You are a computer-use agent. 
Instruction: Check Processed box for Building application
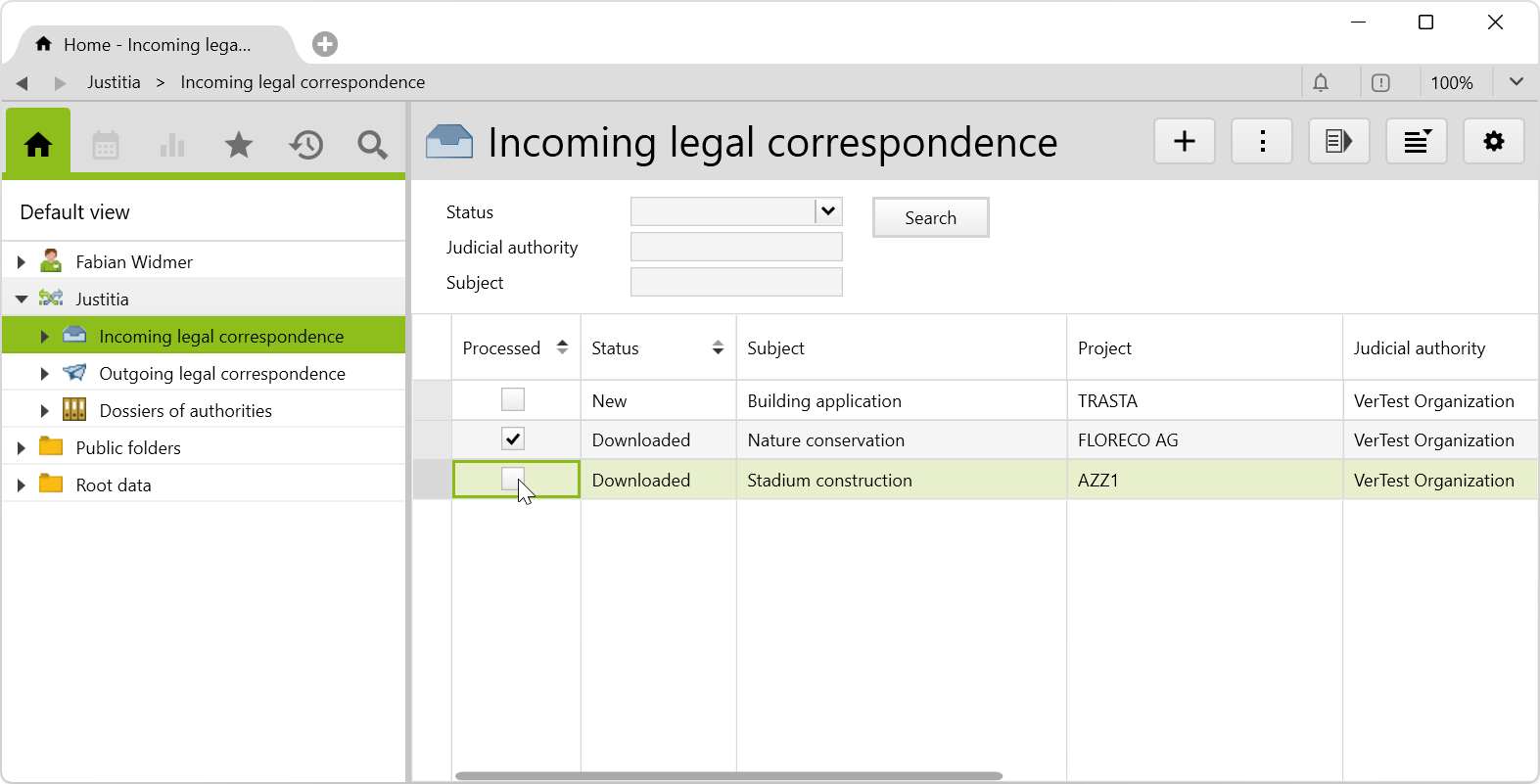click(x=513, y=399)
